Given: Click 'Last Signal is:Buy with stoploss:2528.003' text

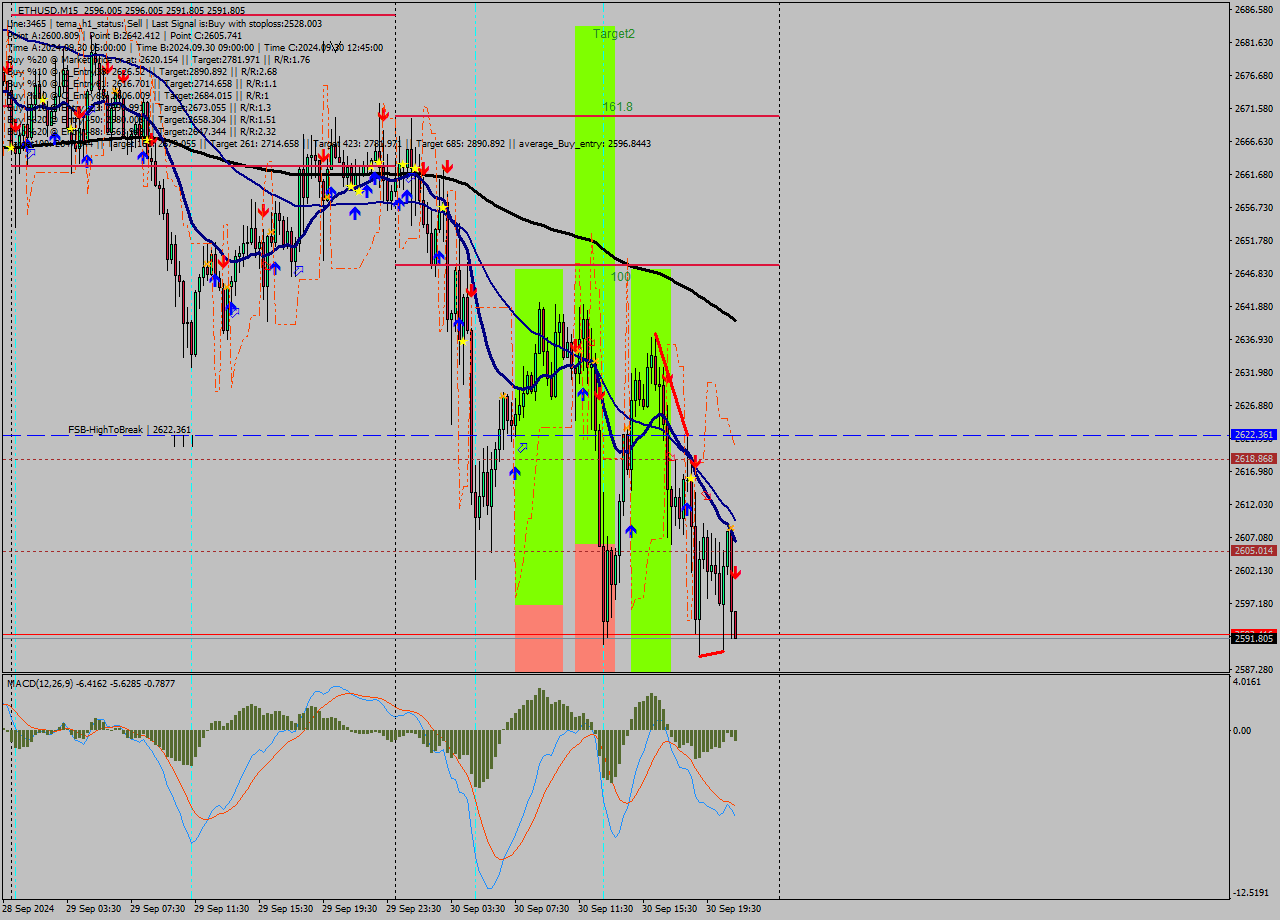Looking at the screenshot, I should [x=237, y=23].
